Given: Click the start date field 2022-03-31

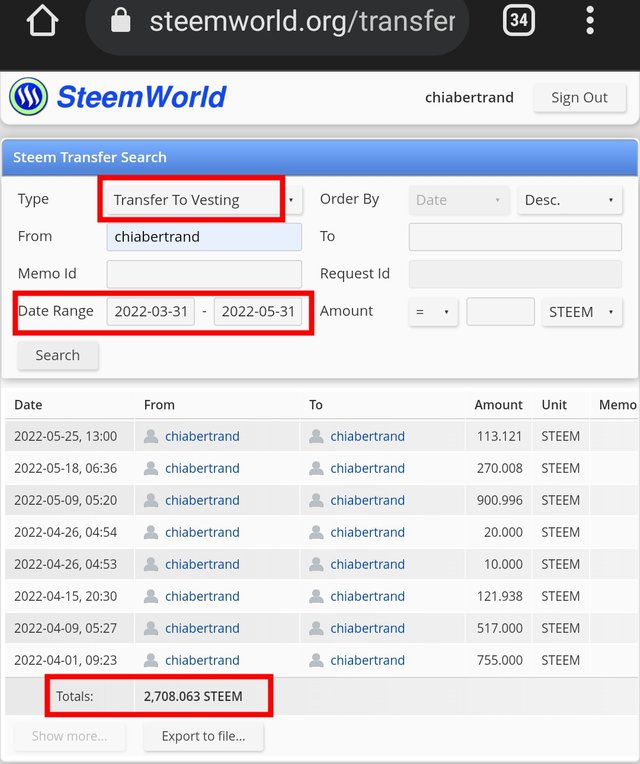Looking at the screenshot, I should click(151, 311).
